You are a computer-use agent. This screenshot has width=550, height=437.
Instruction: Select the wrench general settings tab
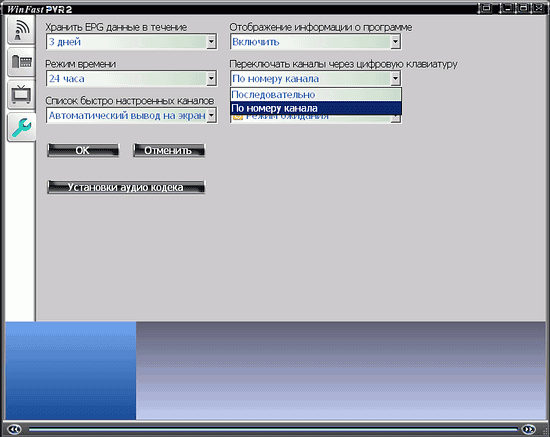click(x=21, y=128)
